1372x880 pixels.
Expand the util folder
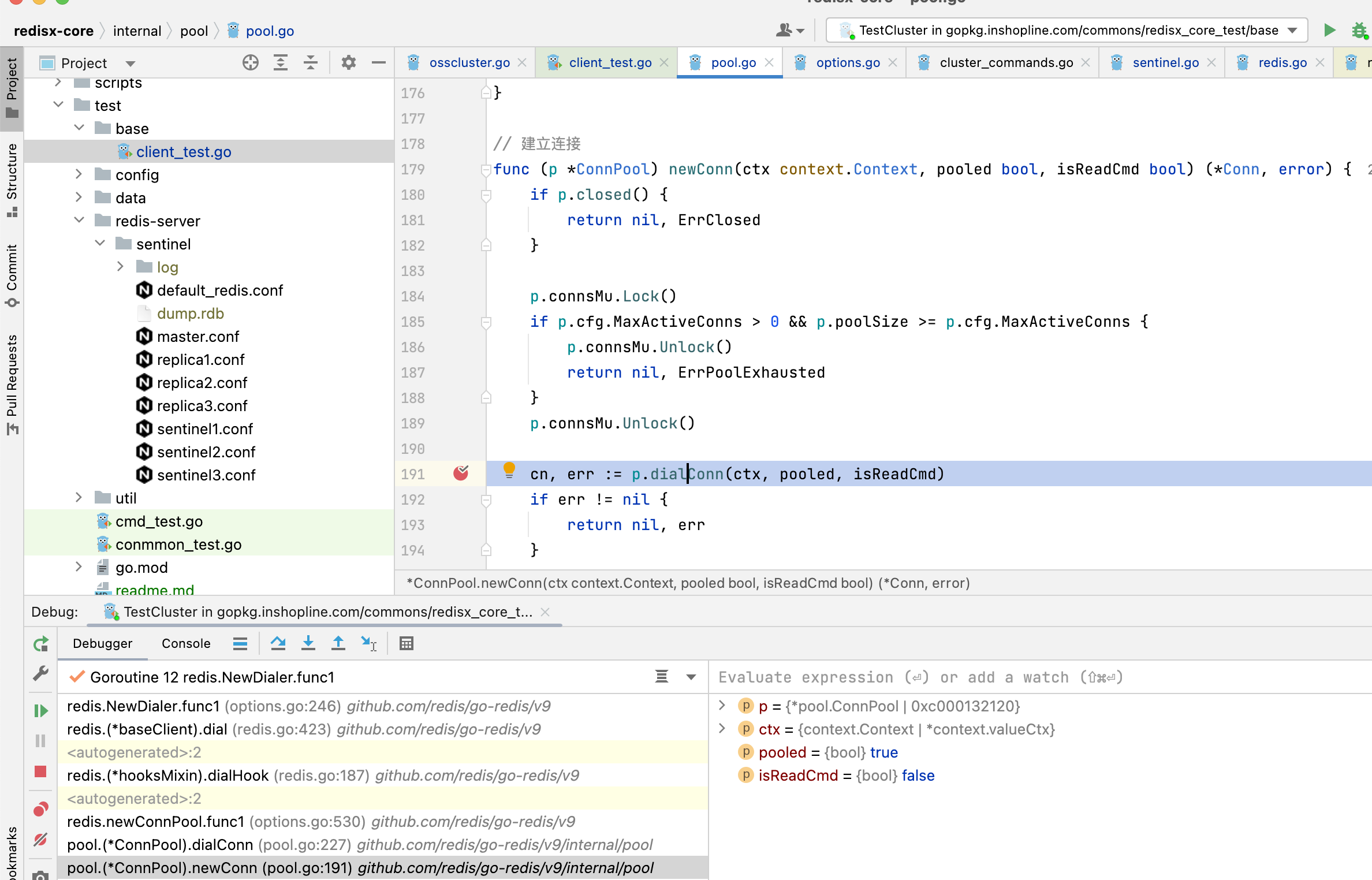click(79, 497)
